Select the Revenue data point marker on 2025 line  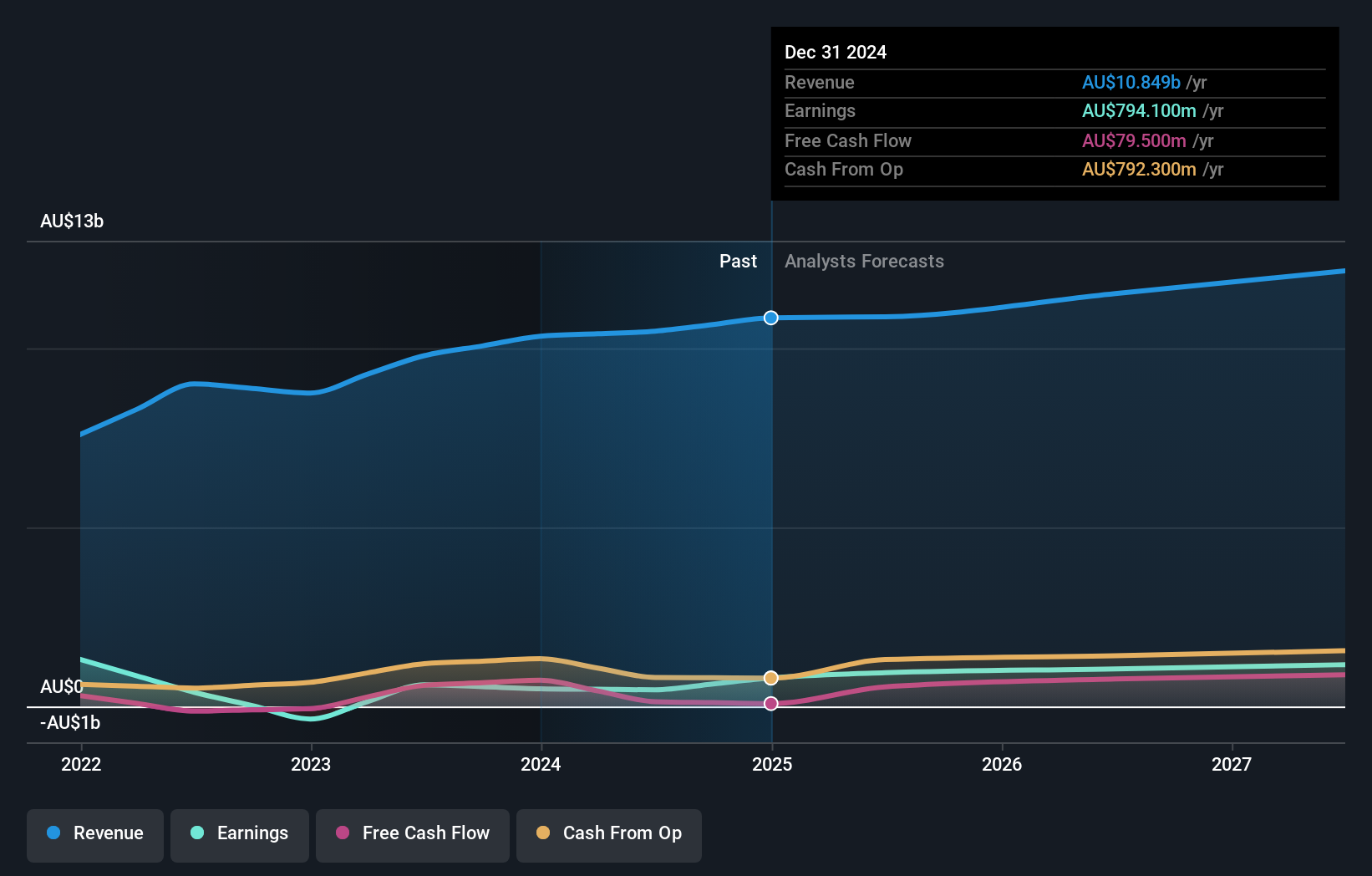click(x=770, y=318)
